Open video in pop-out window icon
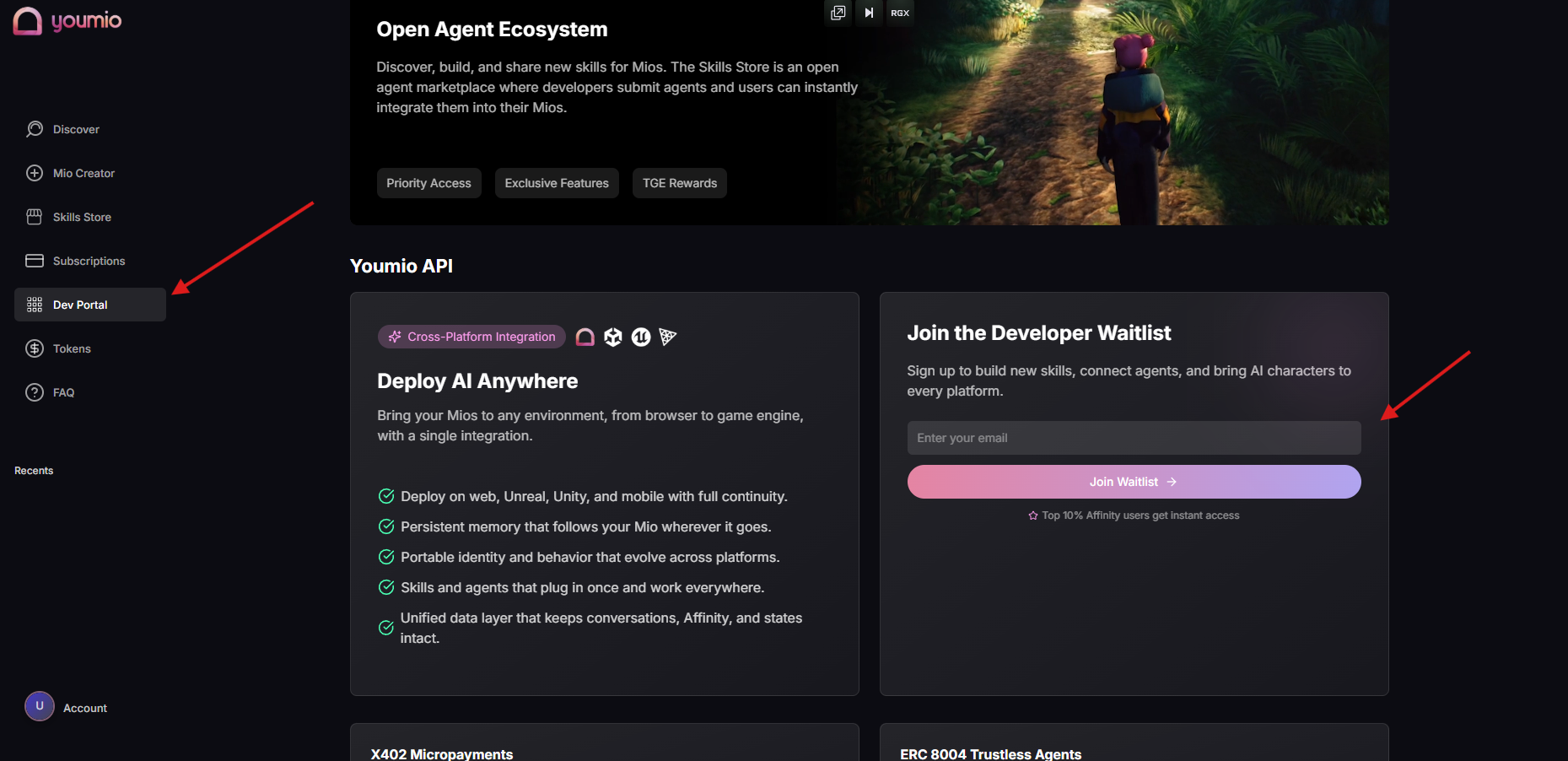 click(x=838, y=13)
